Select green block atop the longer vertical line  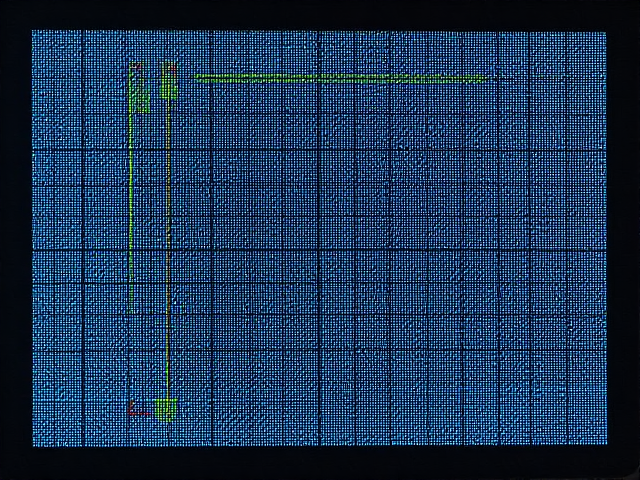[x=169, y=81]
